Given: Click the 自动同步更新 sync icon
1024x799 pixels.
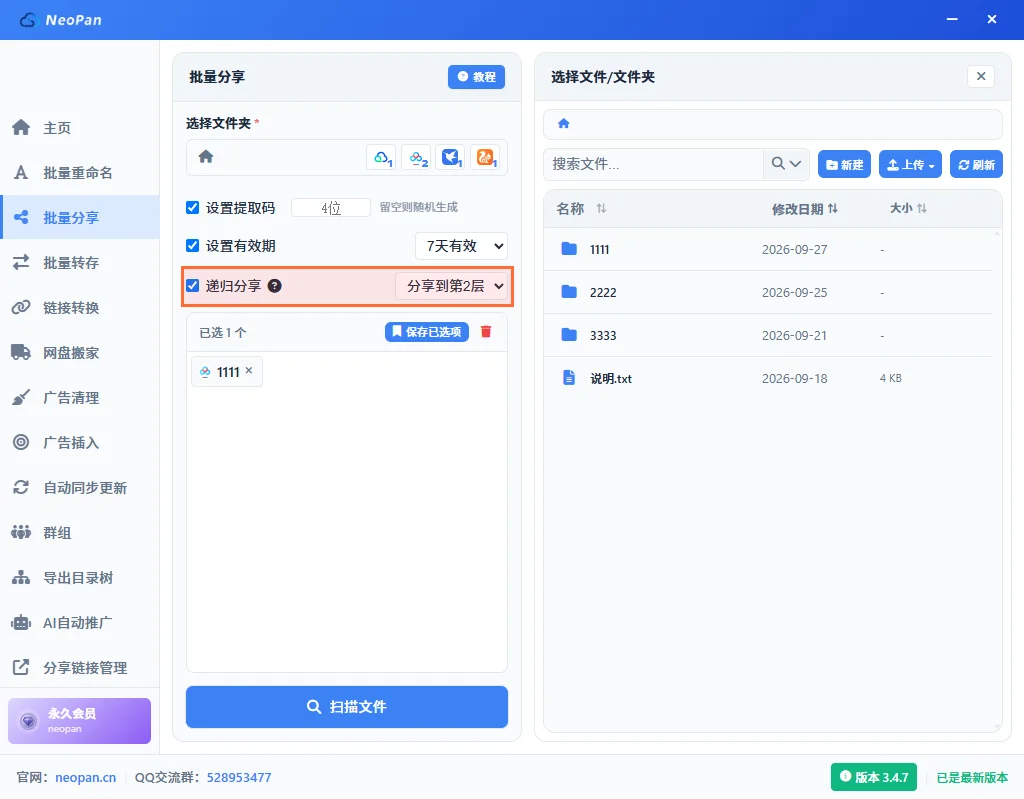Looking at the screenshot, I should click(x=21, y=487).
